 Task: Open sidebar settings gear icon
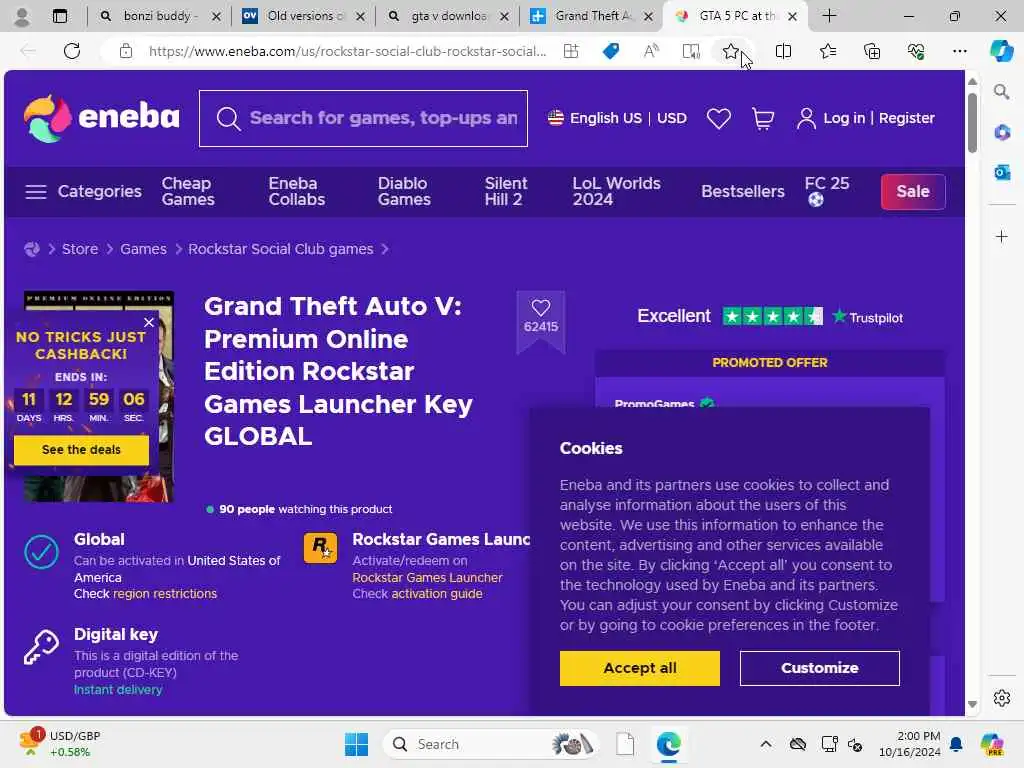pos(1002,698)
